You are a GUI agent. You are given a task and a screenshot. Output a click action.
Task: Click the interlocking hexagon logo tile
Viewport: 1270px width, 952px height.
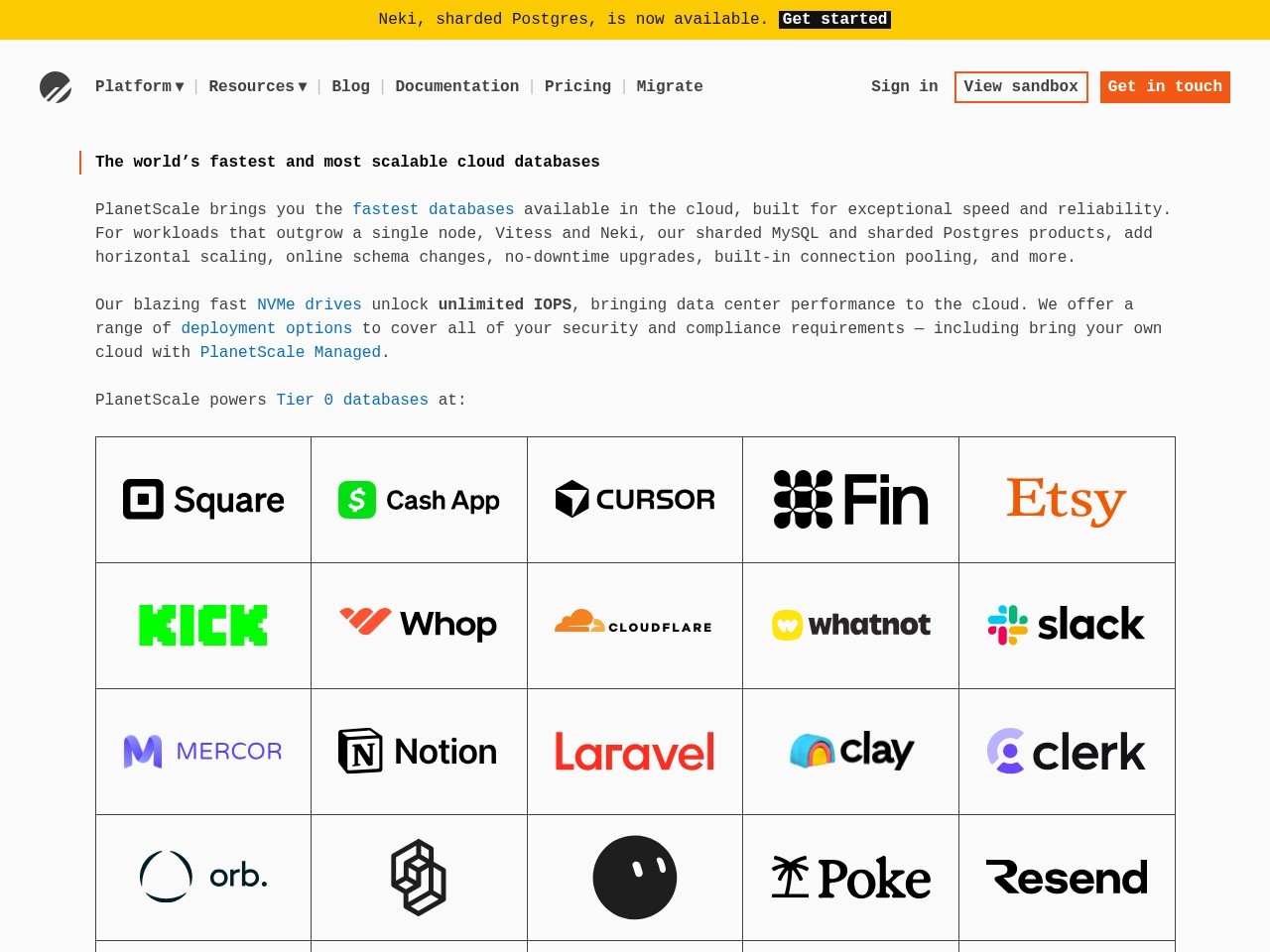tap(419, 878)
